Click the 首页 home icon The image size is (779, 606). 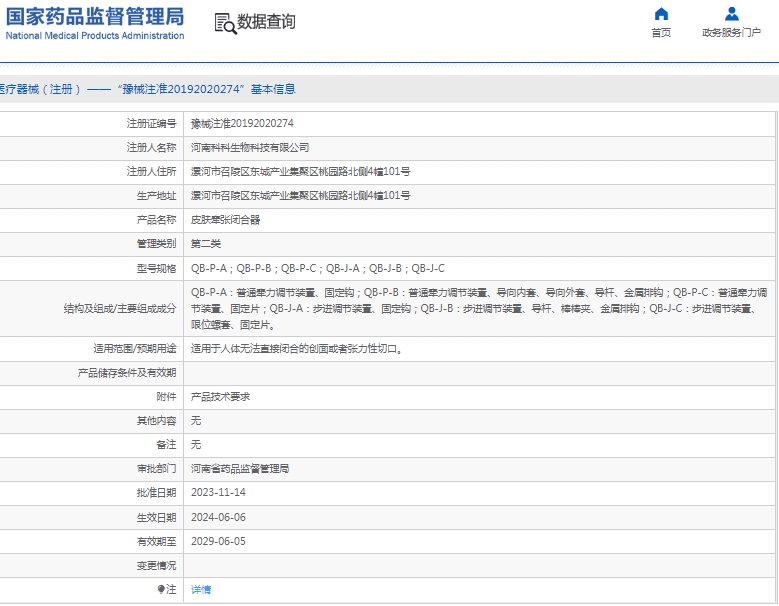tap(661, 13)
